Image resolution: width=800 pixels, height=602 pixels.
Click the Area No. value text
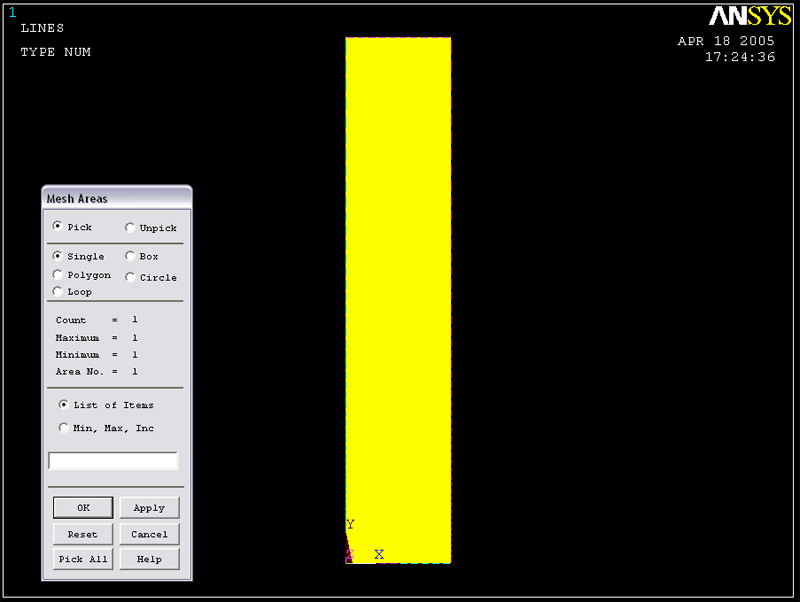click(x=135, y=371)
